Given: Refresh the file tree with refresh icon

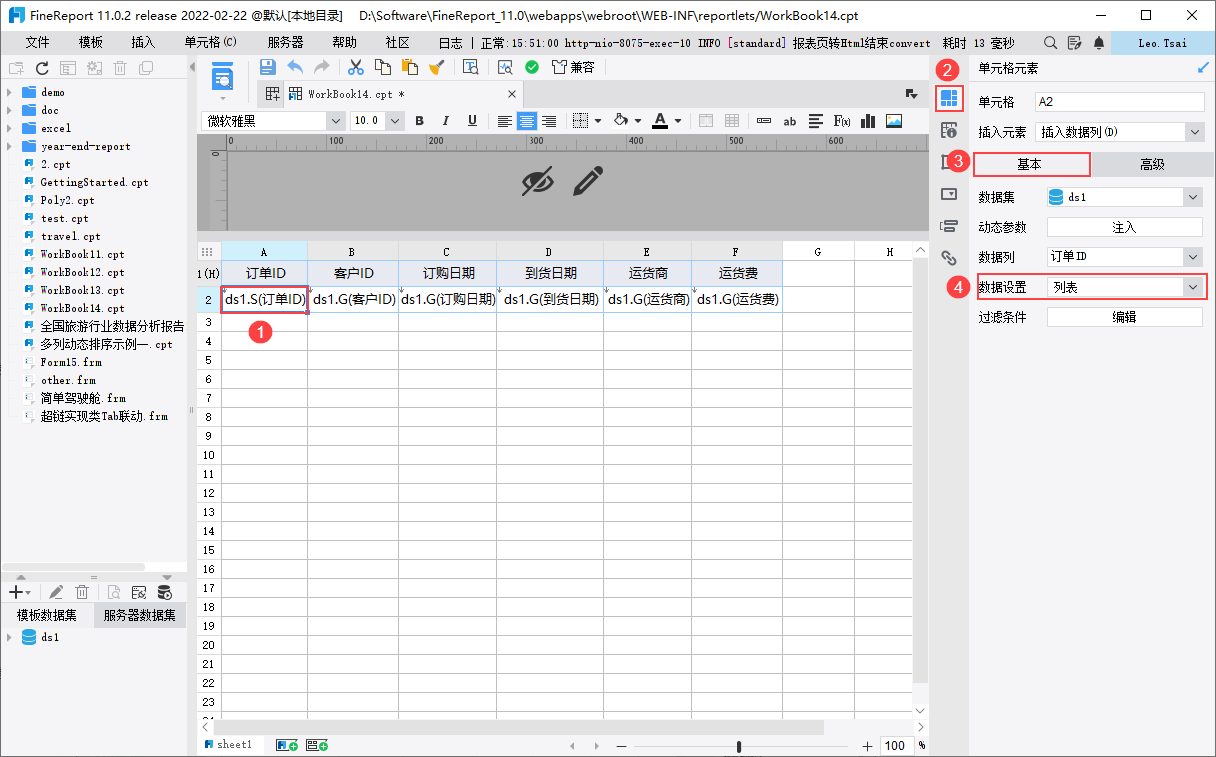Looking at the screenshot, I should click(x=42, y=68).
